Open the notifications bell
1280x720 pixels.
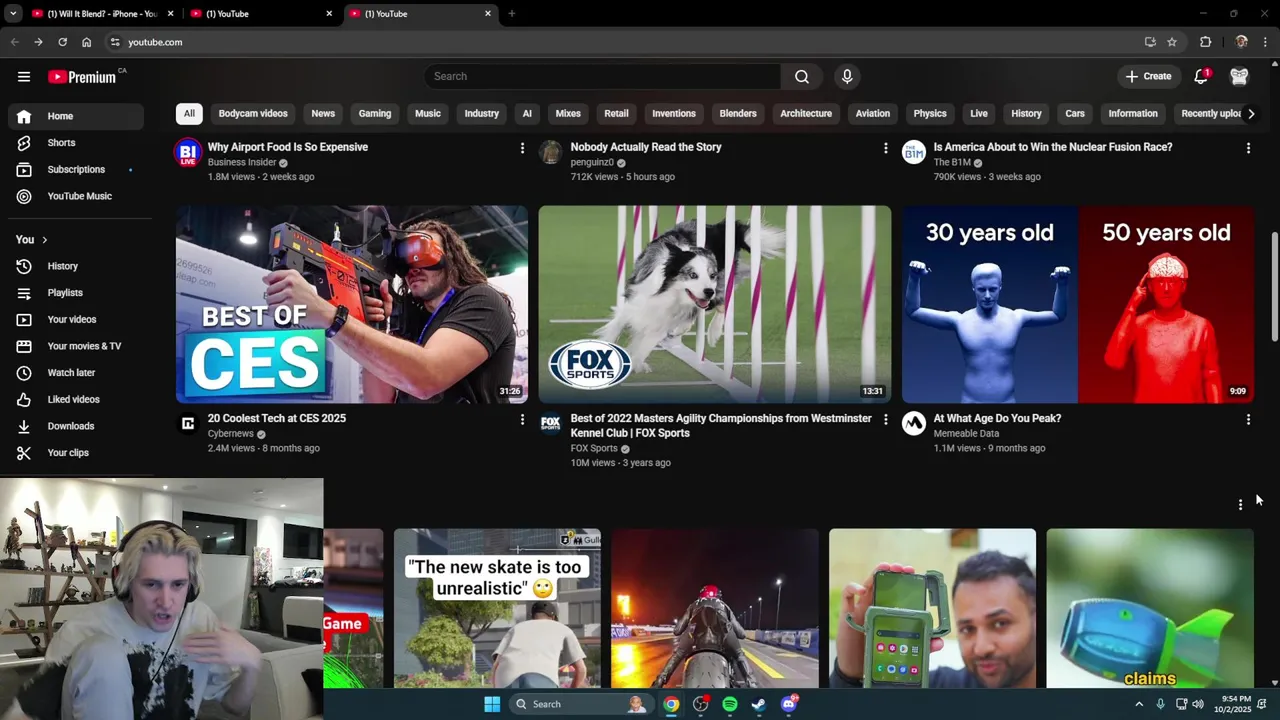(1202, 76)
